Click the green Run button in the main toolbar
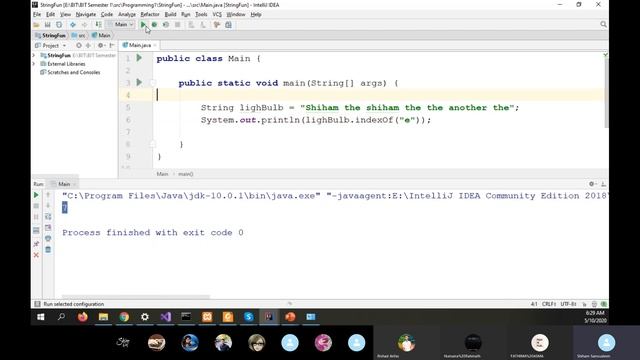640x360 pixels. pos(143,24)
